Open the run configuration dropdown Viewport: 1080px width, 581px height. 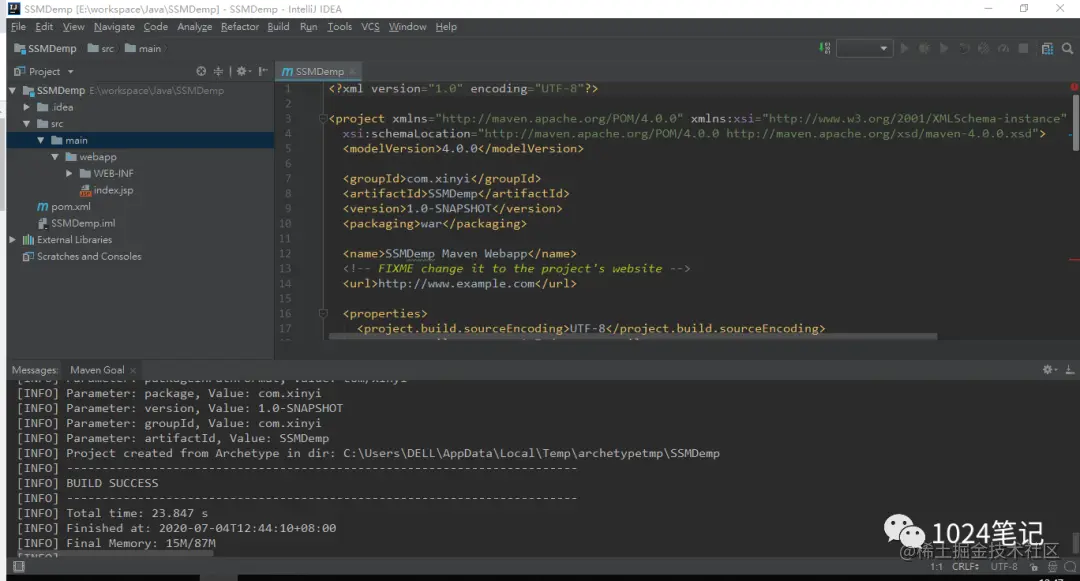coord(864,48)
